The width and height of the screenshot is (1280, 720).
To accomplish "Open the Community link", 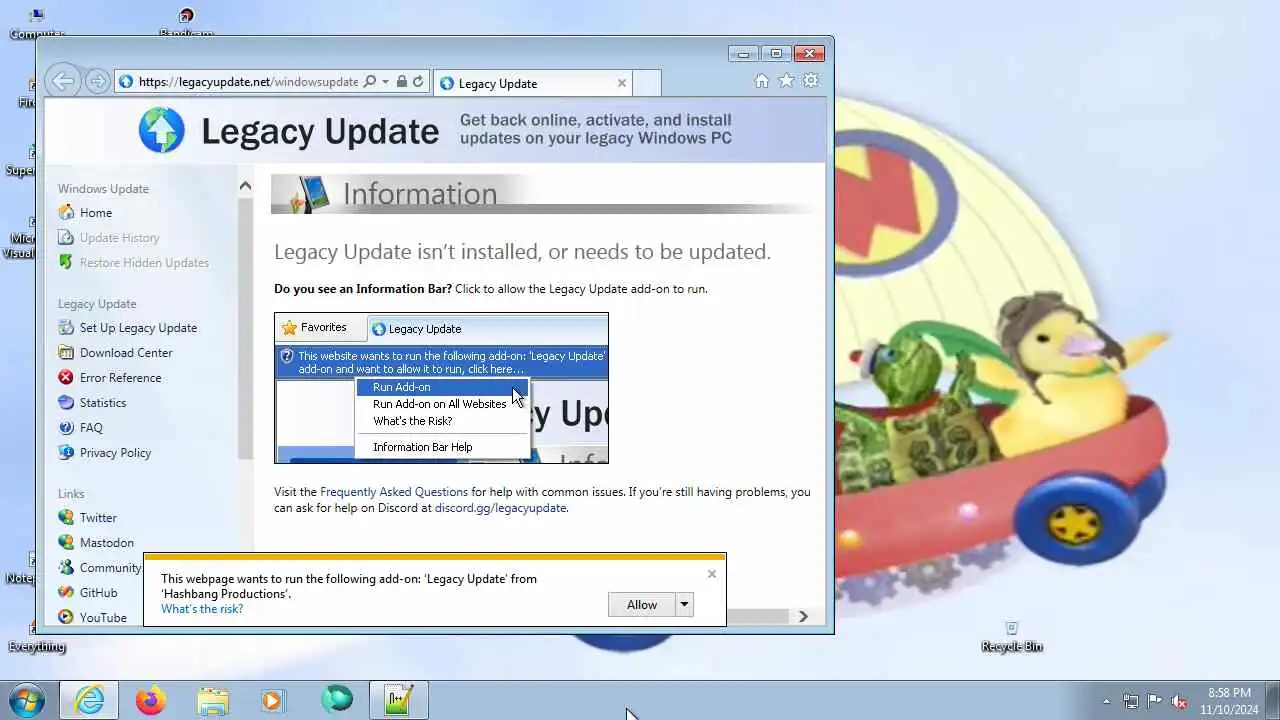I will [x=111, y=568].
